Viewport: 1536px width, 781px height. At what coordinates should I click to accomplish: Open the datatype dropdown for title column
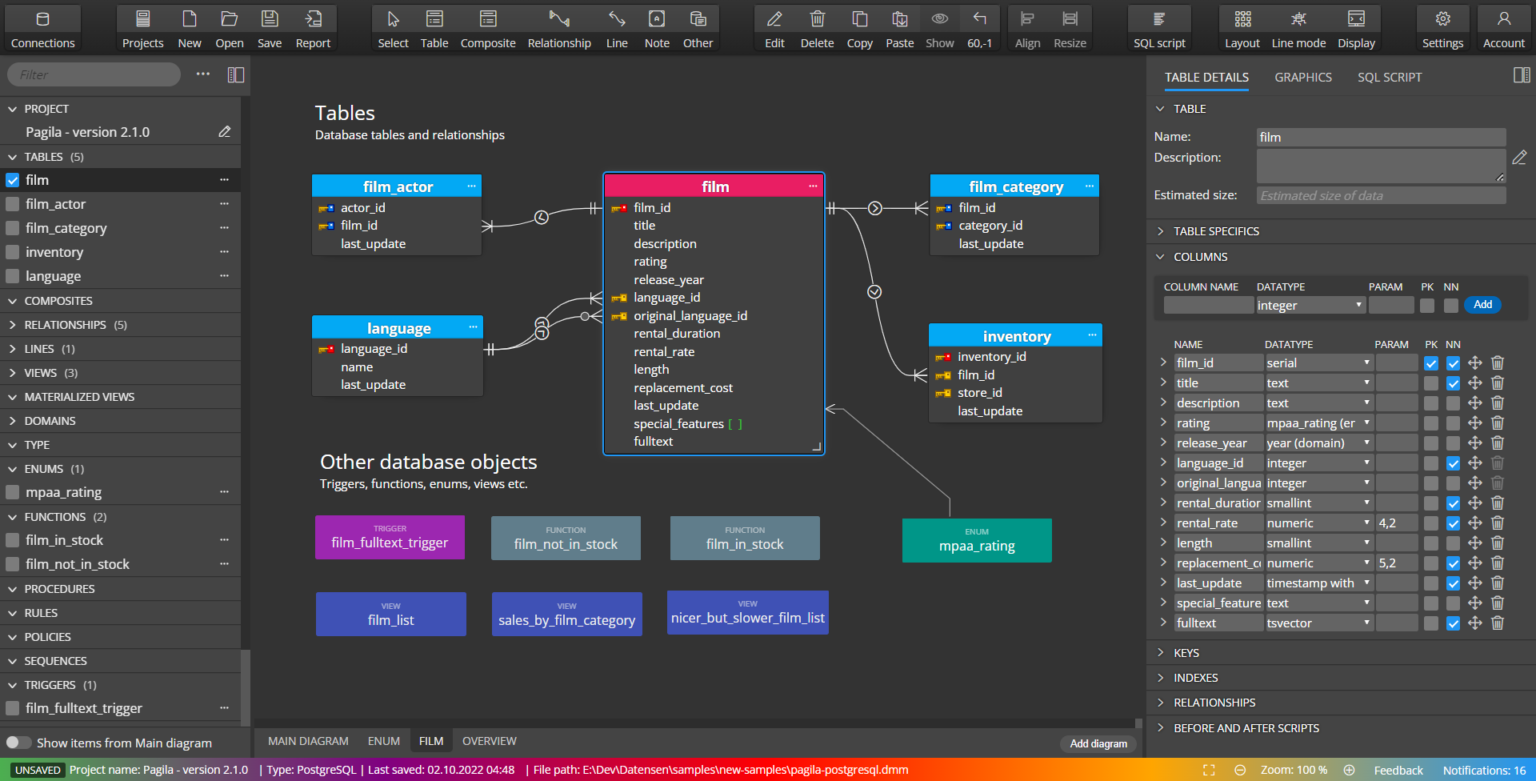1367,382
